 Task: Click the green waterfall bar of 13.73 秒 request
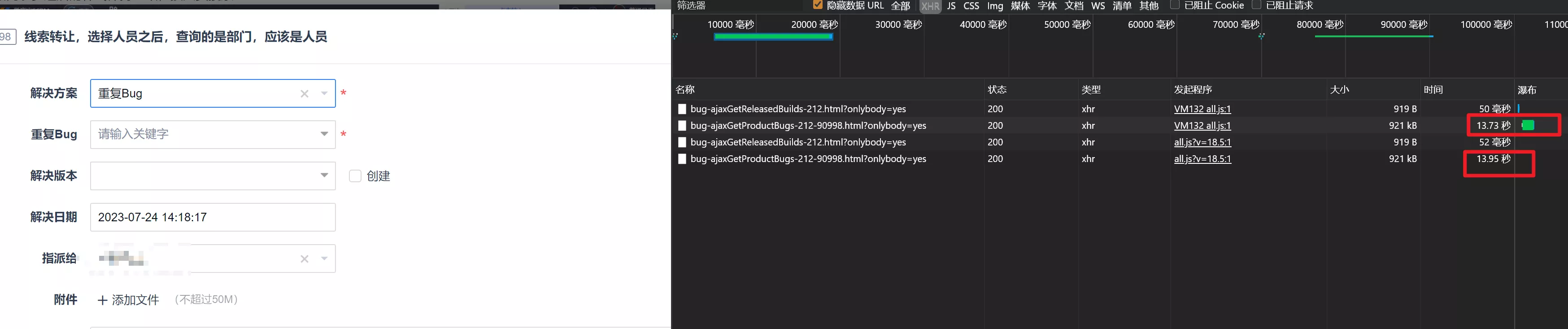[1528, 125]
